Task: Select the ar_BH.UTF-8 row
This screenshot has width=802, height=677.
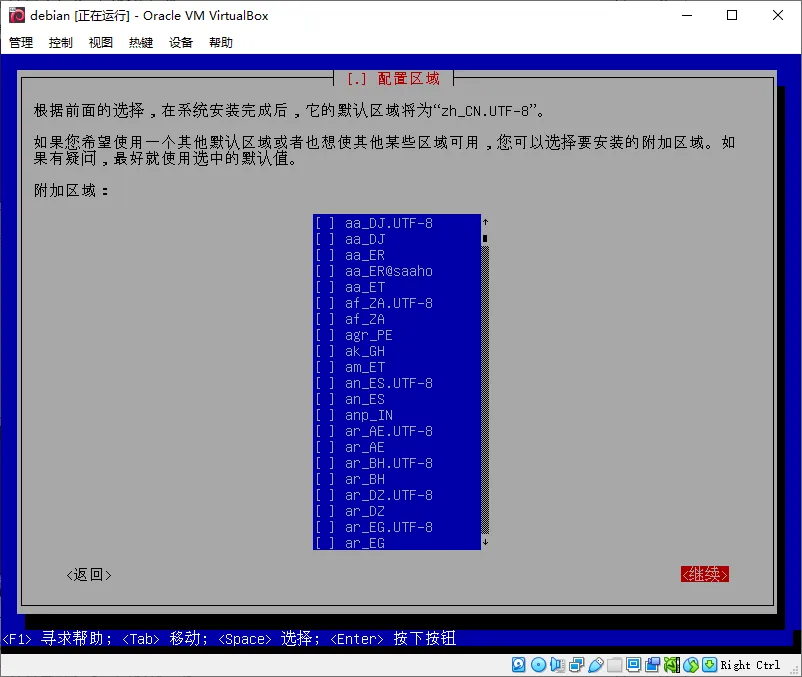Action: pyautogui.click(x=396, y=463)
